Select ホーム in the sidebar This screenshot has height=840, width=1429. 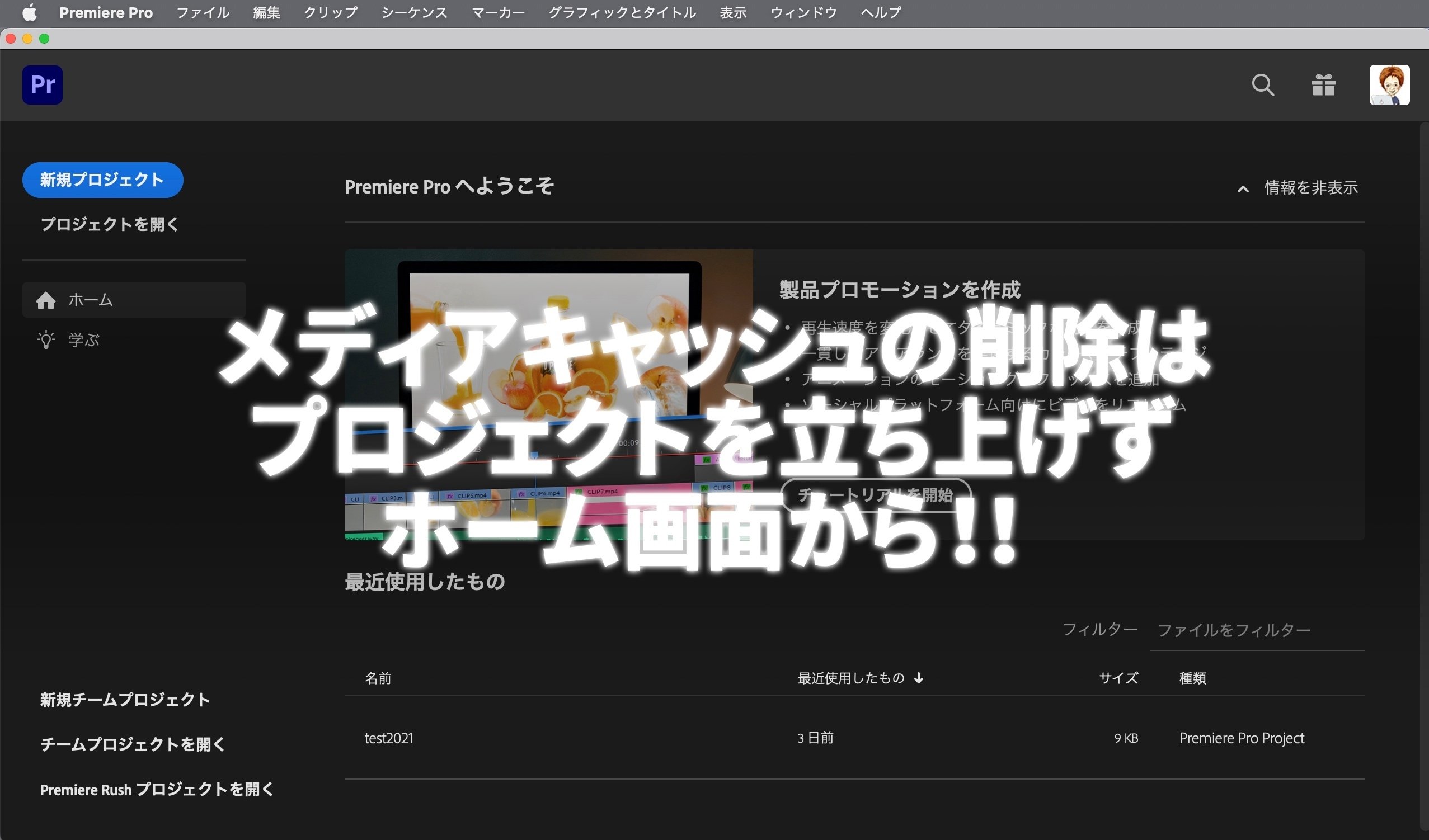click(134, 300)
